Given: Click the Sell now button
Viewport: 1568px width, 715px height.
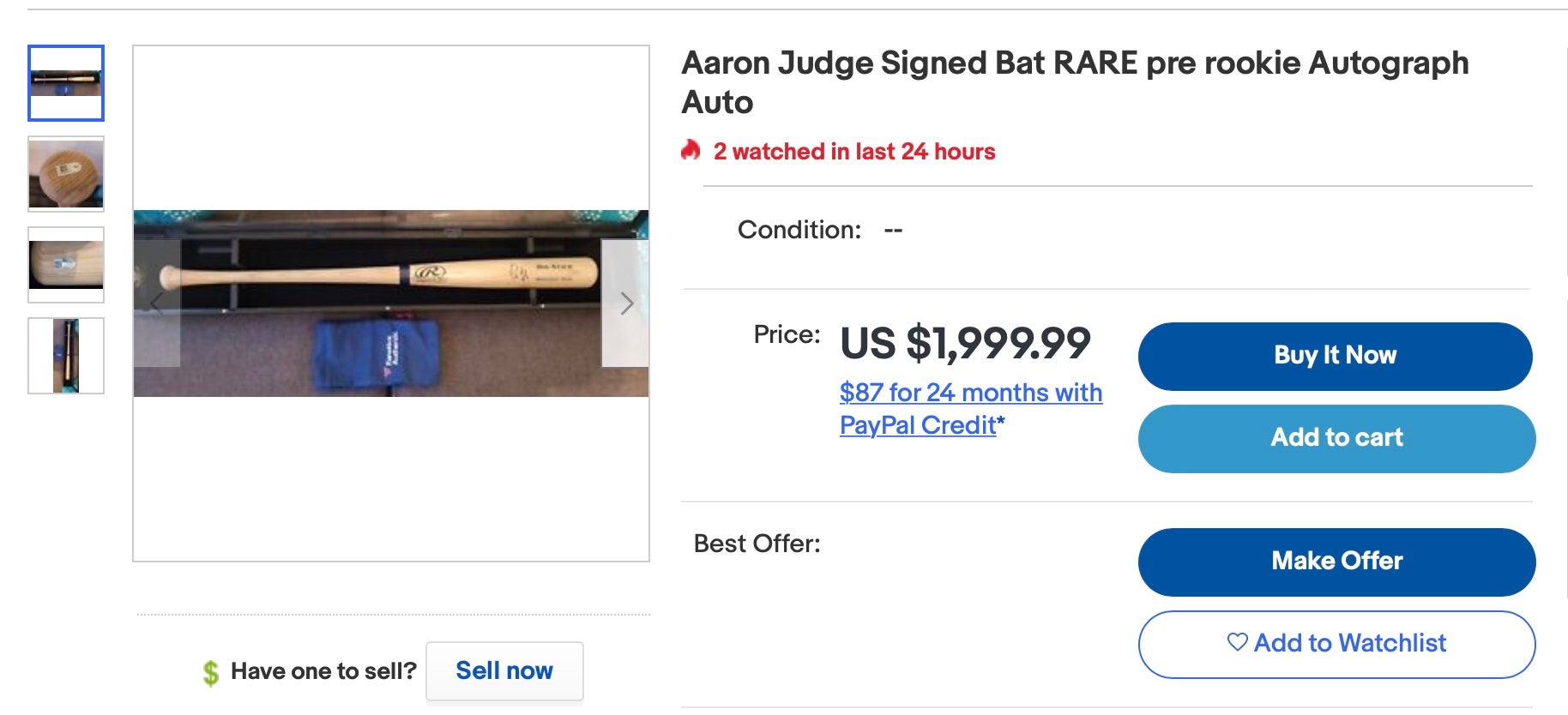Looking at the screenshot, I should point(504,671).
